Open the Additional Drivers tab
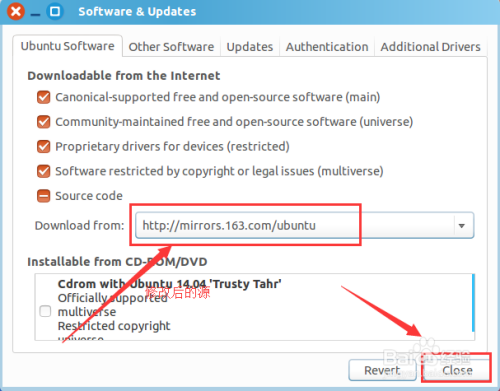This screenshot has width=500, height=391. [x=430, y=47]
